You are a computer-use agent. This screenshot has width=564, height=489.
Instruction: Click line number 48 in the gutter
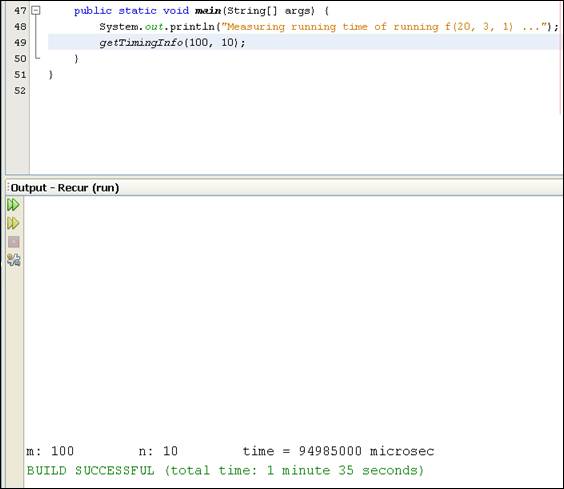coord(20,27)
